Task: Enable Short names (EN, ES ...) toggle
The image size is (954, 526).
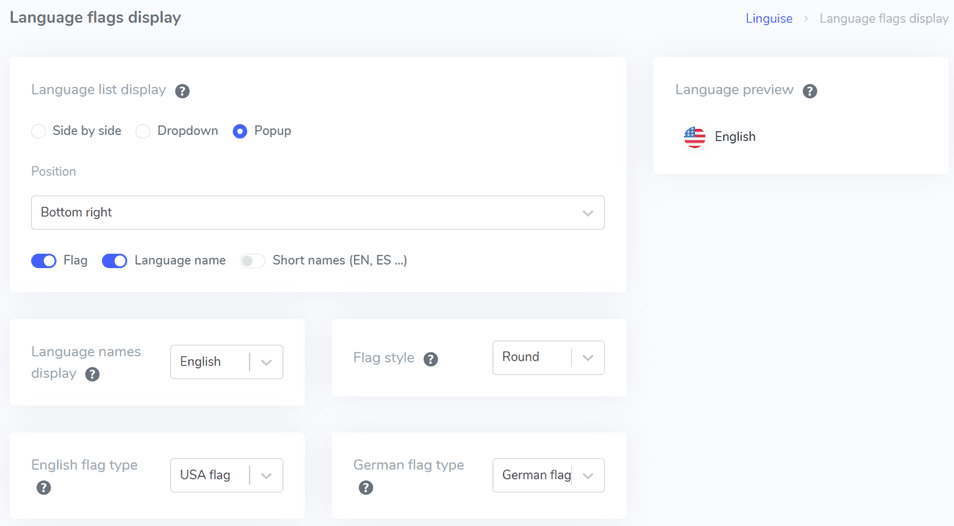Action: pos(252,261)
